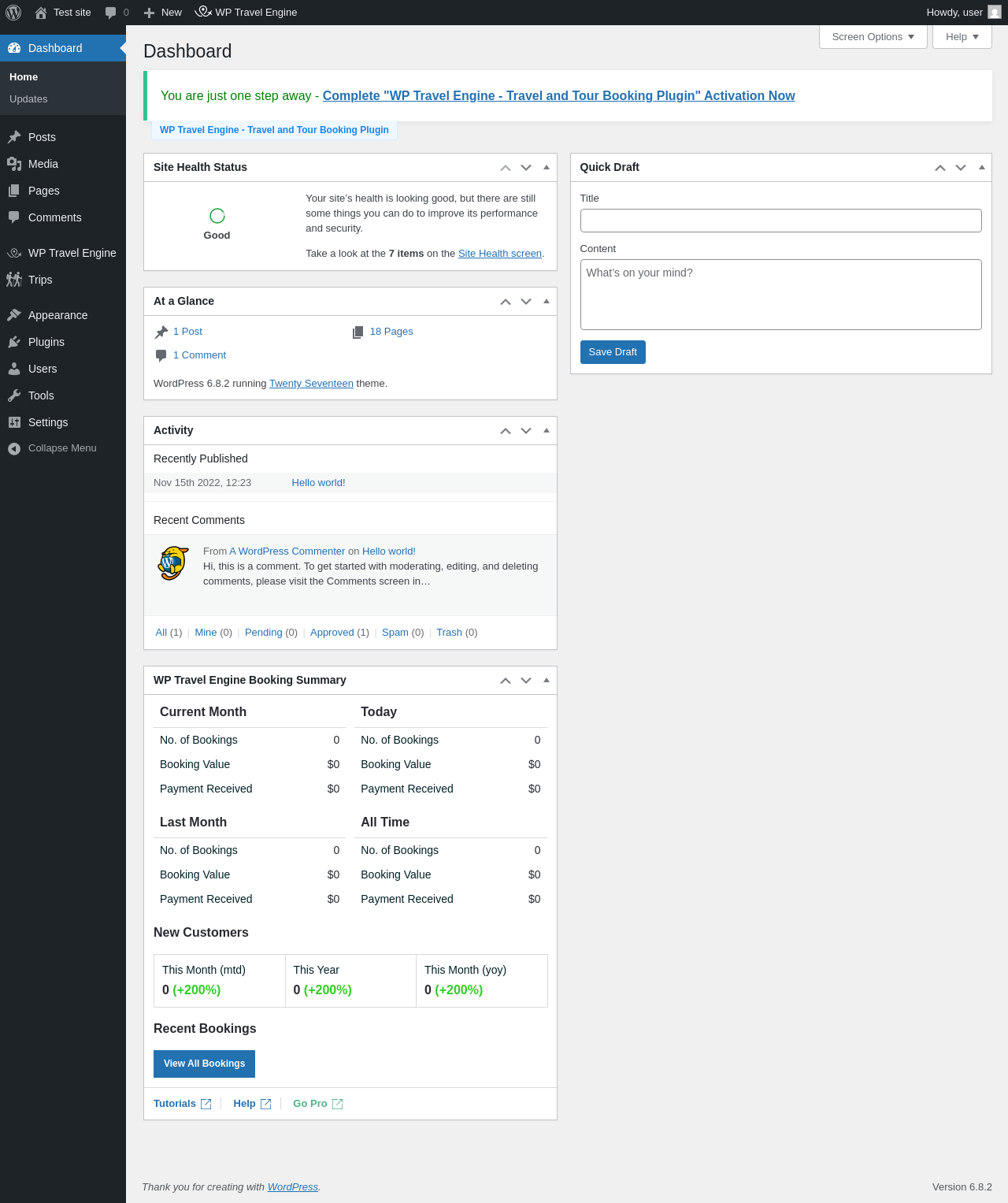Move At a Glance widget up

pyautogui.click(x=506, y=302)
